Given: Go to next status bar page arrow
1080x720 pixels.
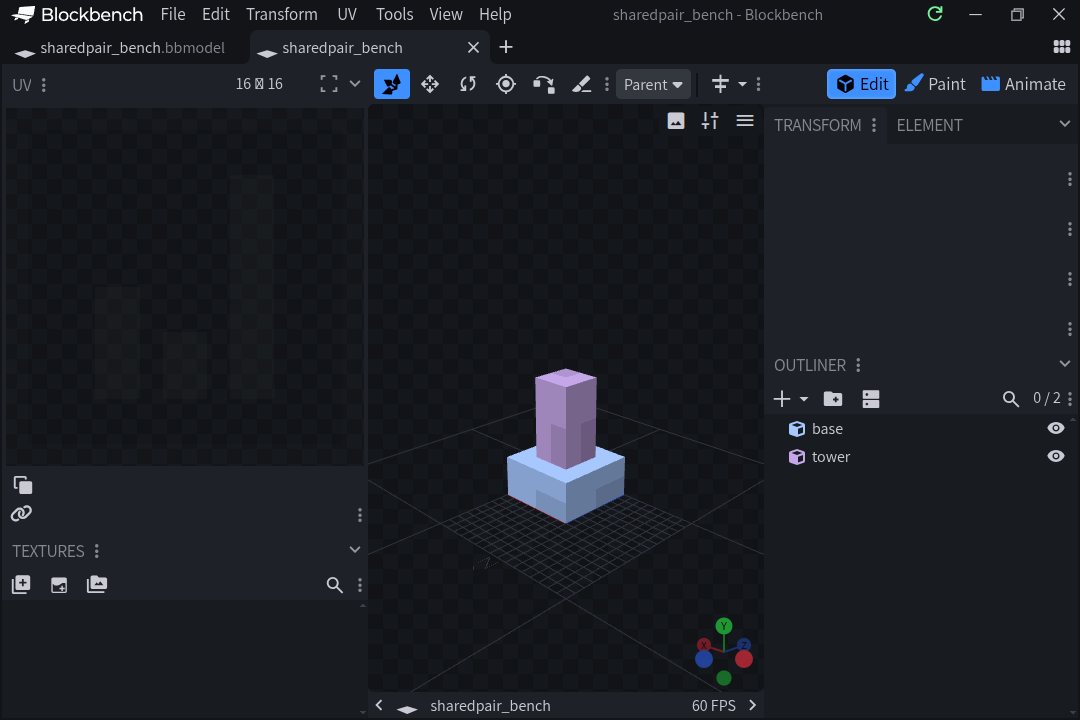Looking at the screenshot, I should pyautogui.click(x=752, y=705).
